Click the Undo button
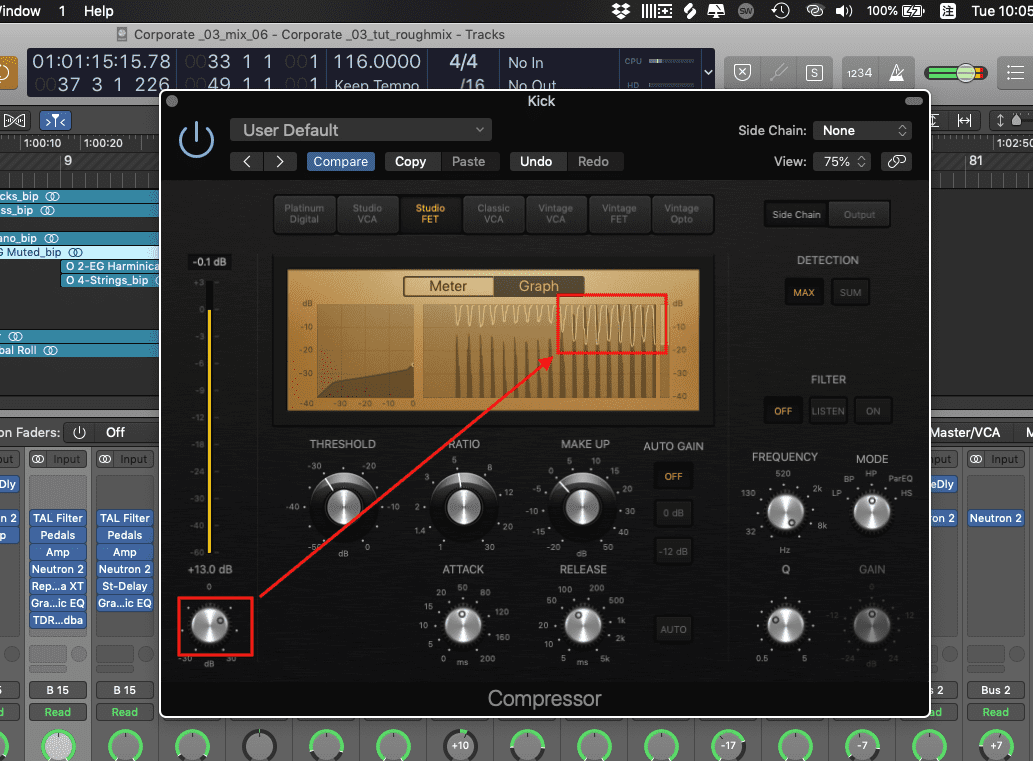 click(536, 161)
